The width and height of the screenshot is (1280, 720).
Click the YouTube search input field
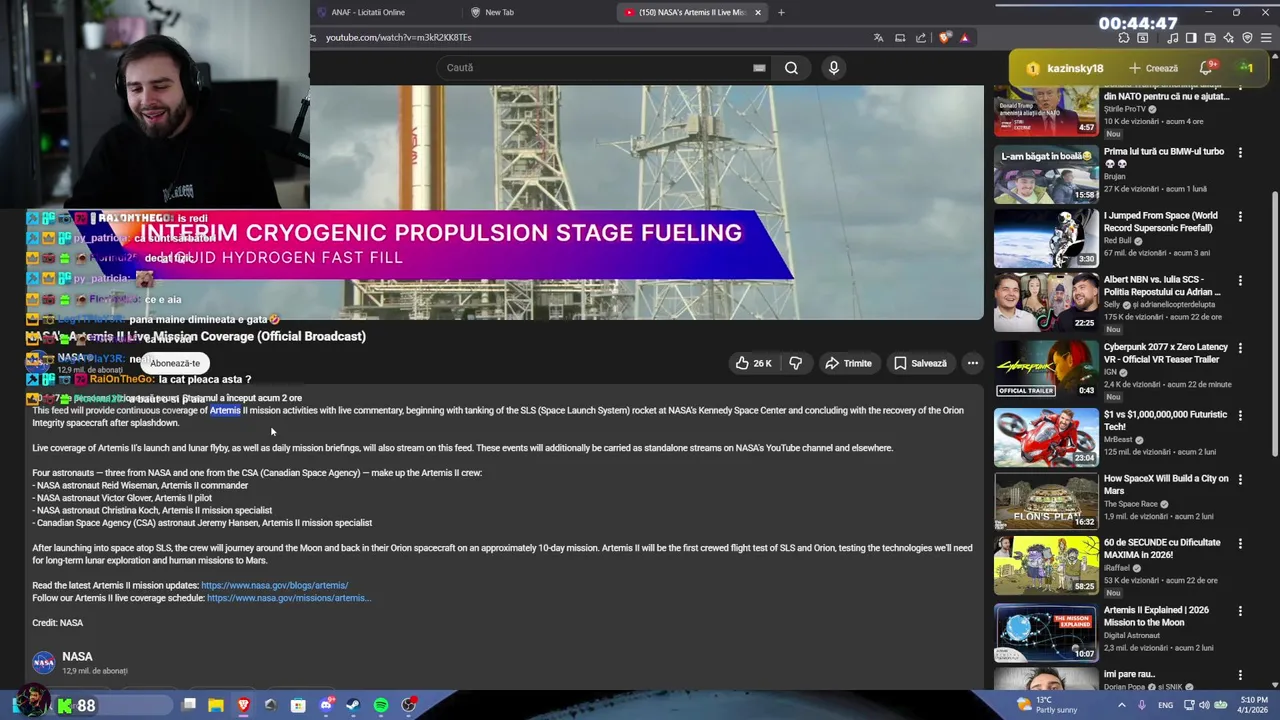click(x=595, y=68)
